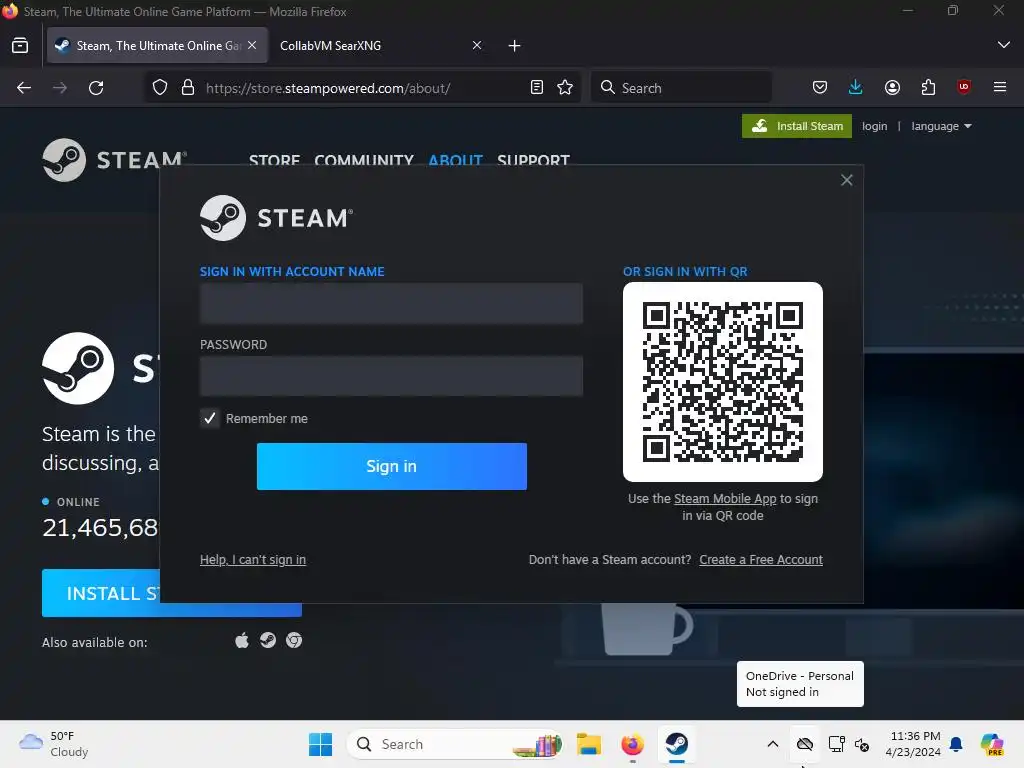Click the network display tray icon
This screenshot has width=1024, height=768.
pyautogui.click(x=837, y=744)
